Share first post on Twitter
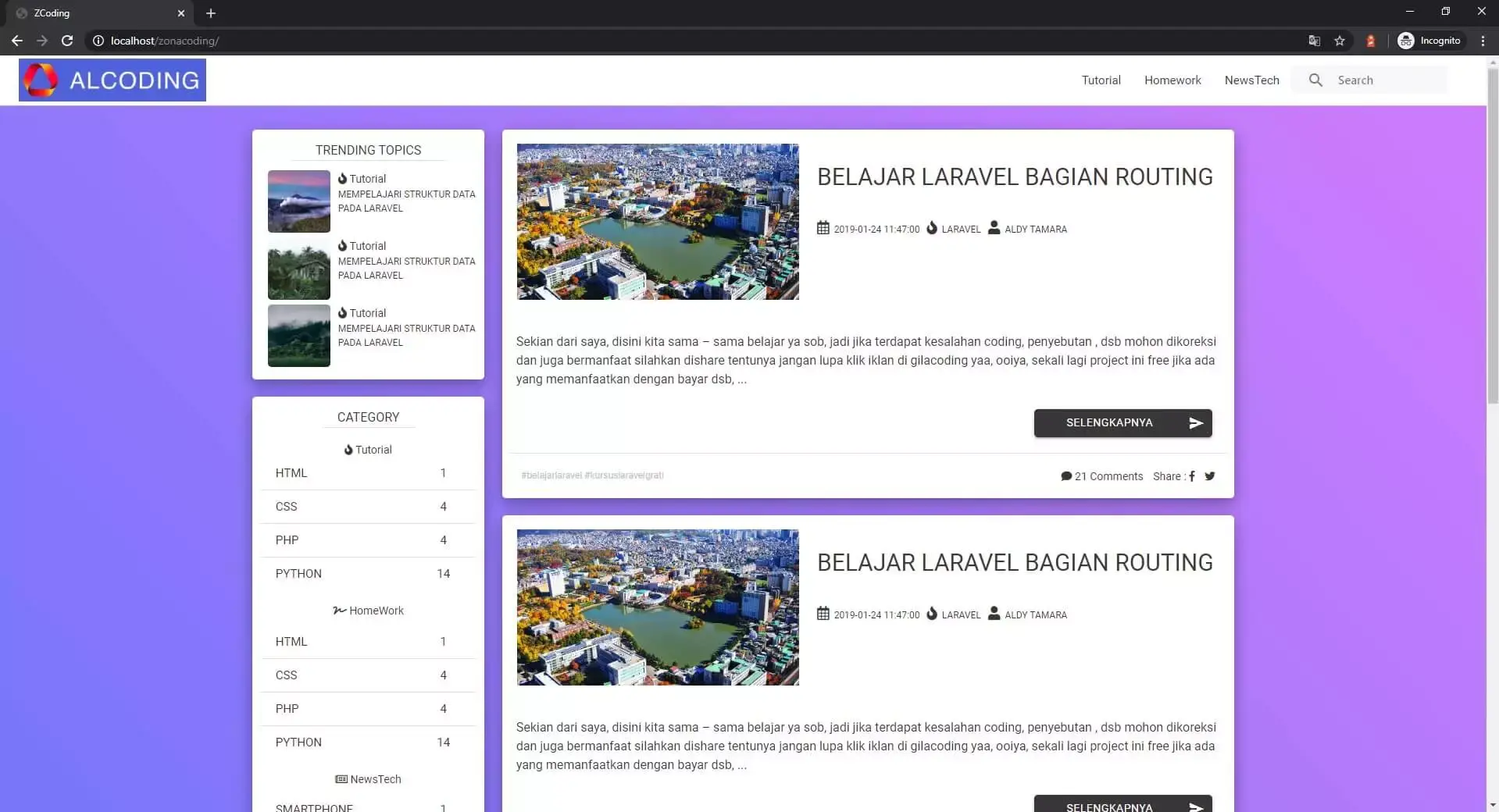 click(1209, 476)
